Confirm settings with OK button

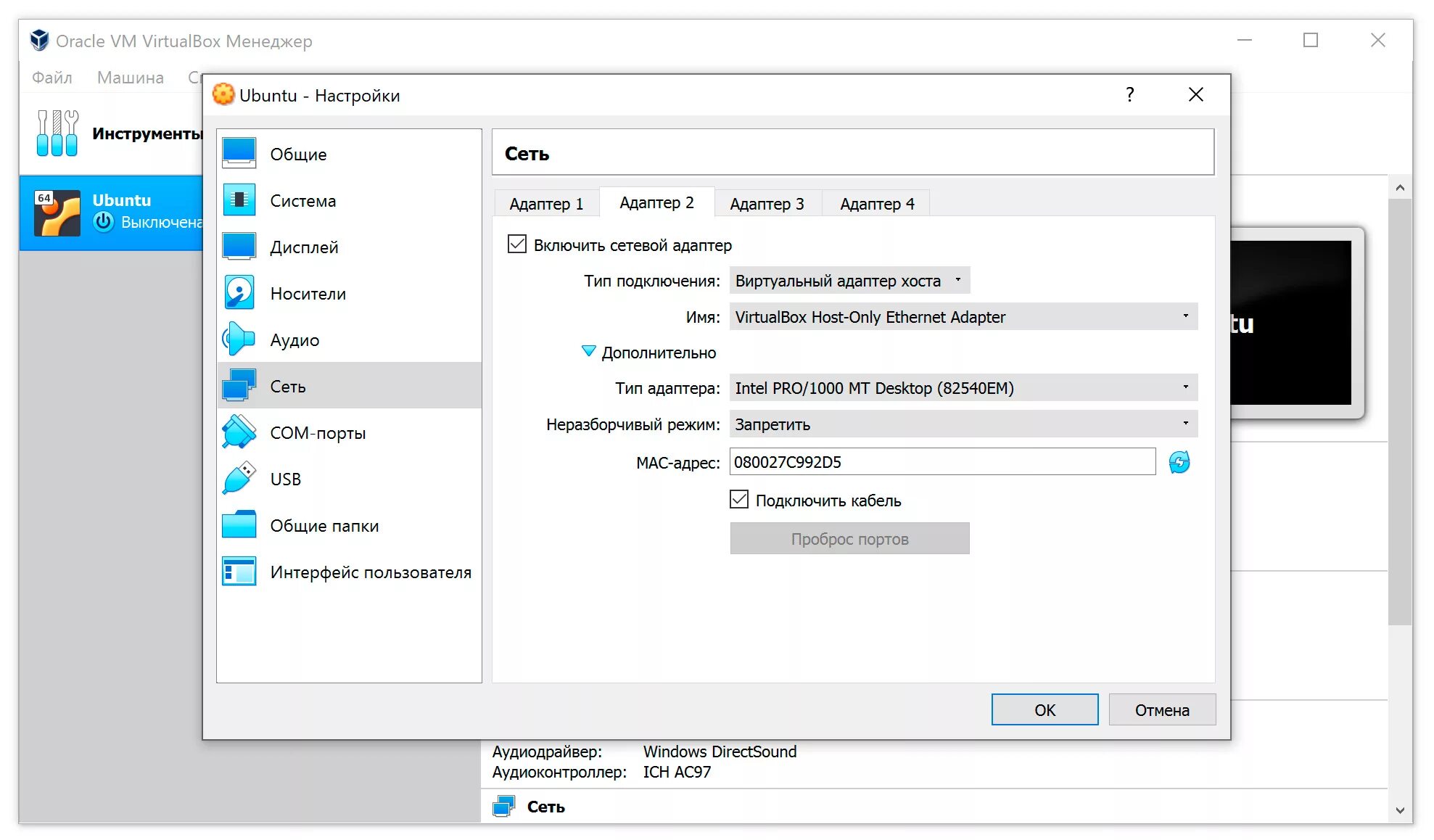[x=1044, y=709]
